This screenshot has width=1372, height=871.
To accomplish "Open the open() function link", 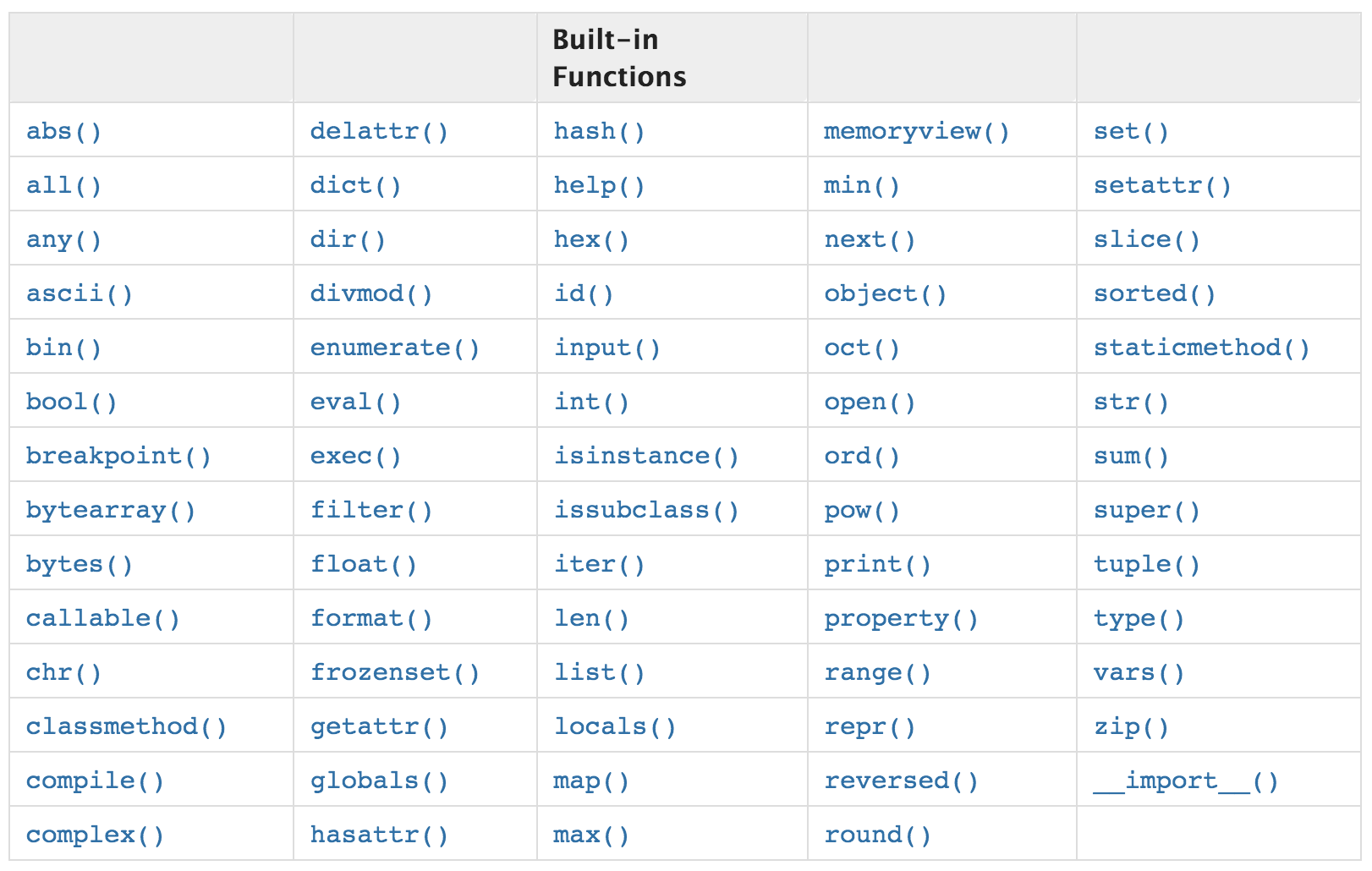I will 870,402.
